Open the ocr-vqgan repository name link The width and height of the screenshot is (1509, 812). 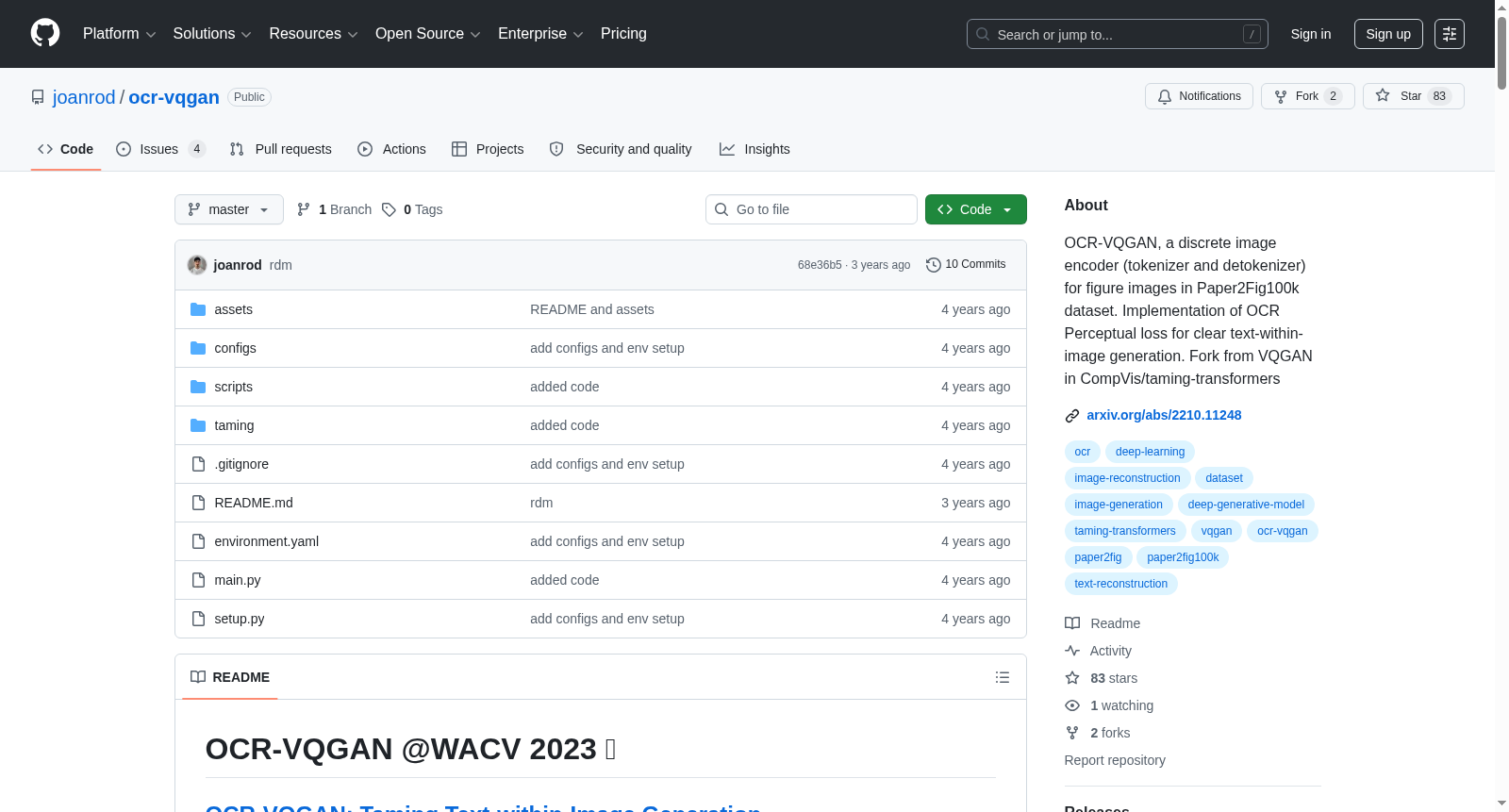pyautogui.click(x=174, y=97)
